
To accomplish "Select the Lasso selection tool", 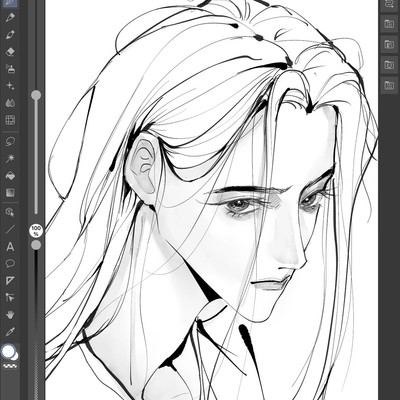I will point(10,142).
